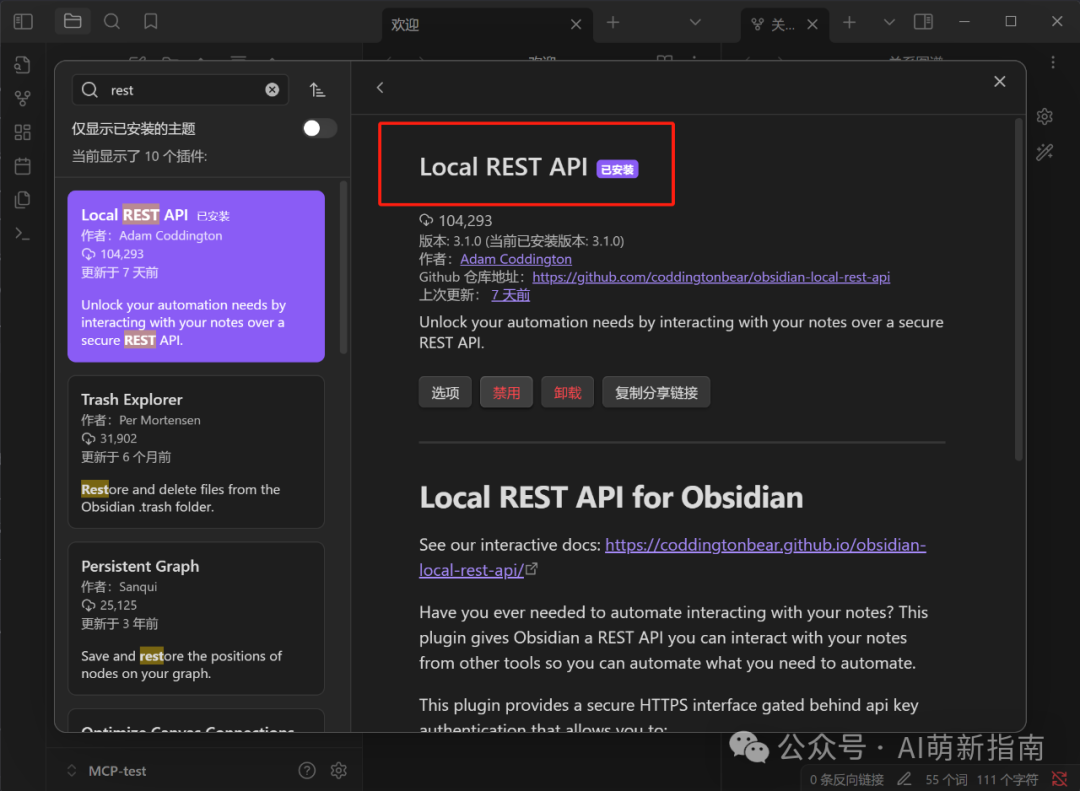Open vault settings gear icon
The height and width of the screenshot is (791, 1080).
(x=339, y=770)
